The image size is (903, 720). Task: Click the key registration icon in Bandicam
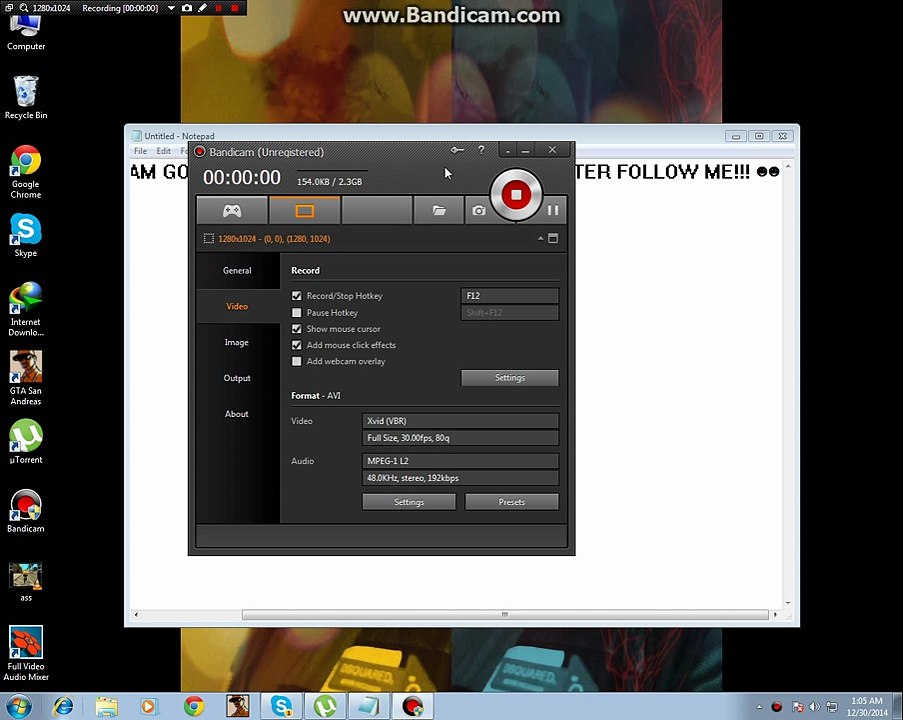coord(457,150)
